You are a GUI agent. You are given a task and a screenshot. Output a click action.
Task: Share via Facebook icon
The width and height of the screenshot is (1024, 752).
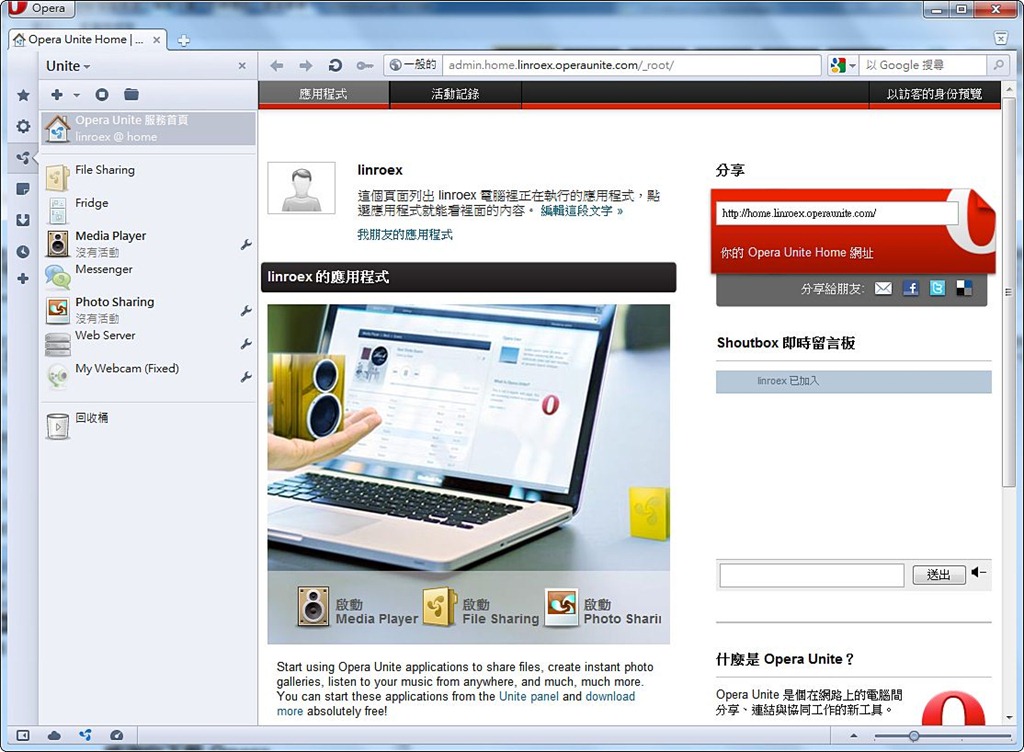click(x=911, y=288)
